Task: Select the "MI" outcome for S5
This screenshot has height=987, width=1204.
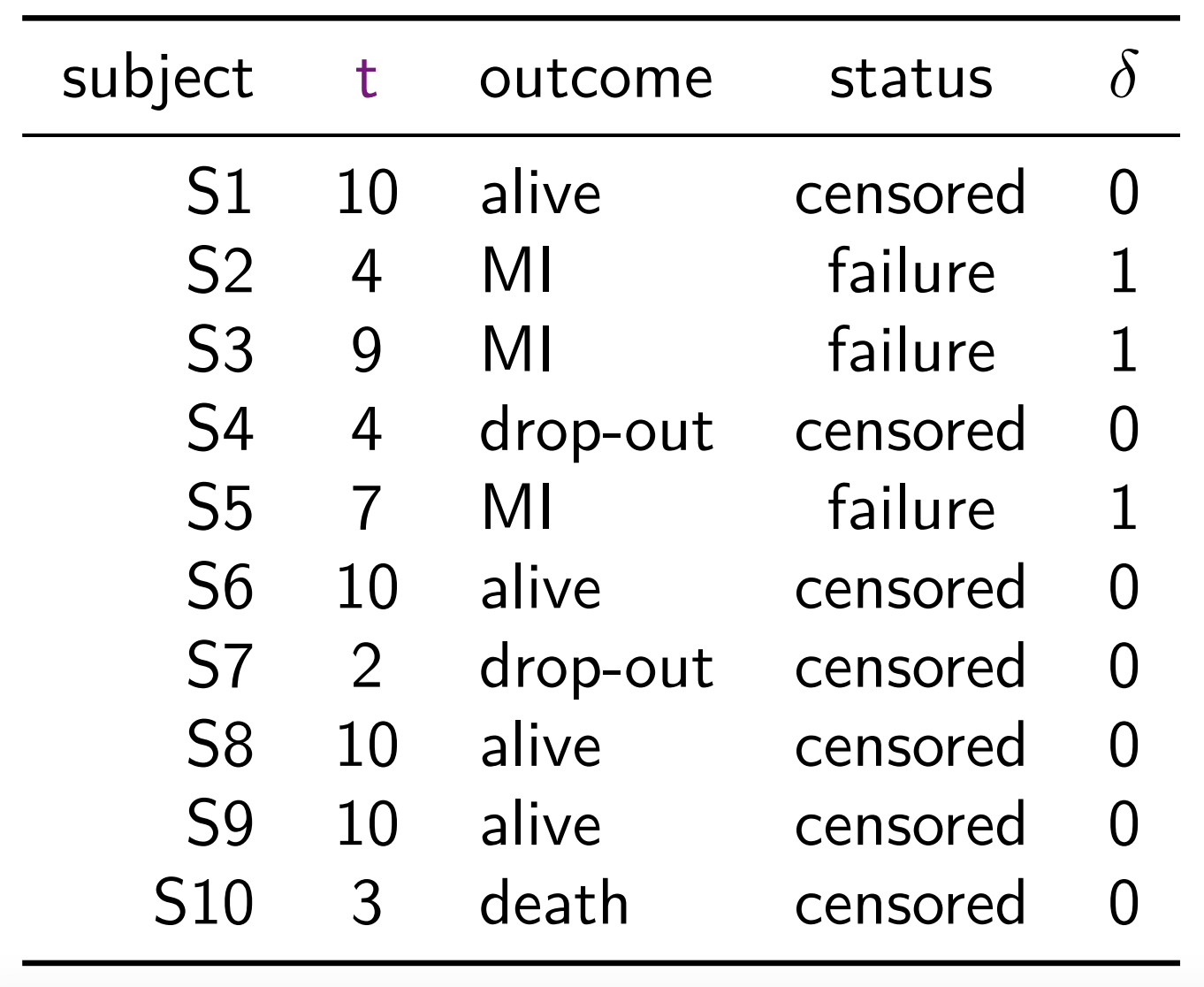Action: pyautogui.click(x=516, y=509)
